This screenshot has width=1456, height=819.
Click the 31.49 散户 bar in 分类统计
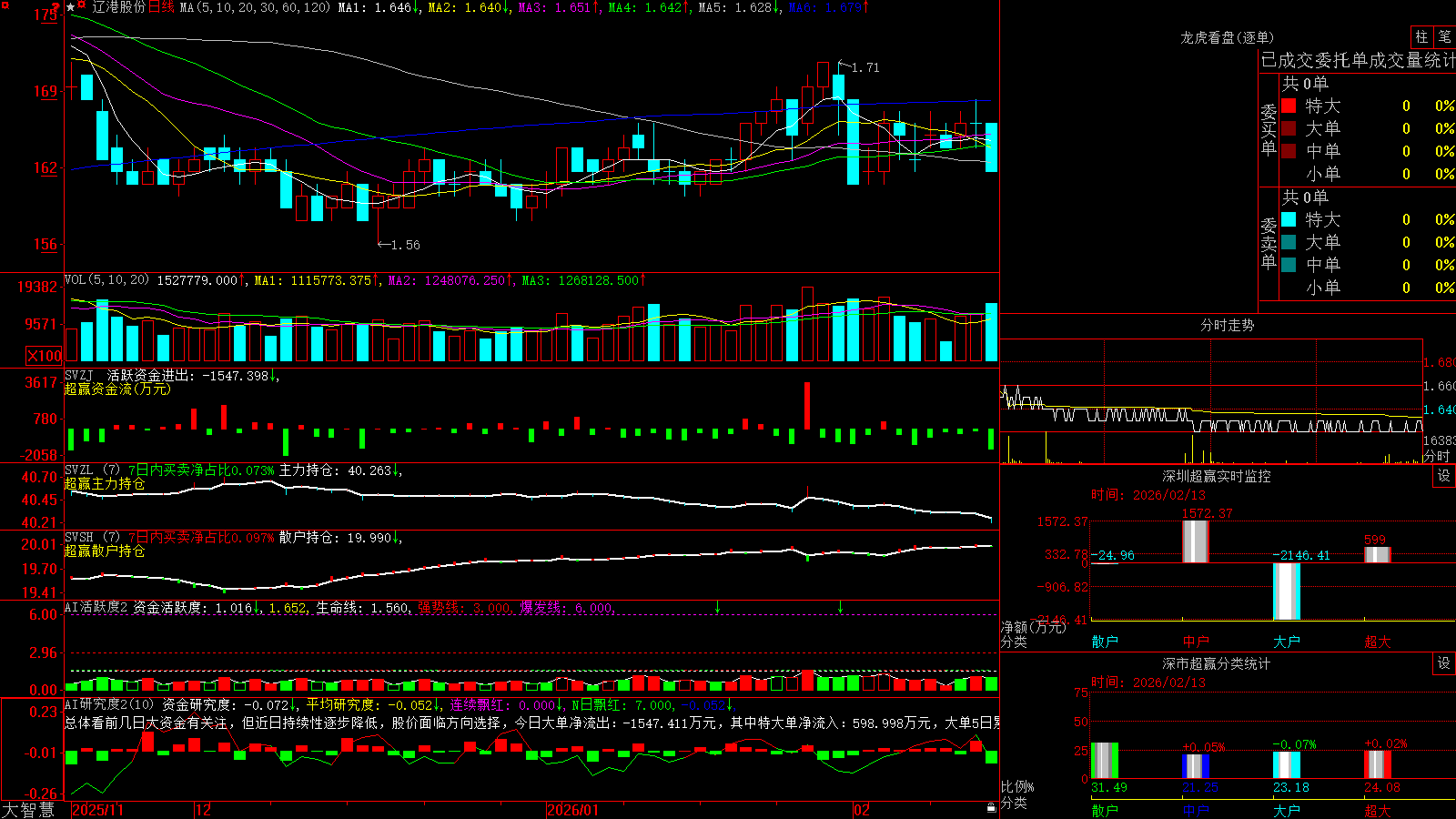click(x=1105, y=761)
